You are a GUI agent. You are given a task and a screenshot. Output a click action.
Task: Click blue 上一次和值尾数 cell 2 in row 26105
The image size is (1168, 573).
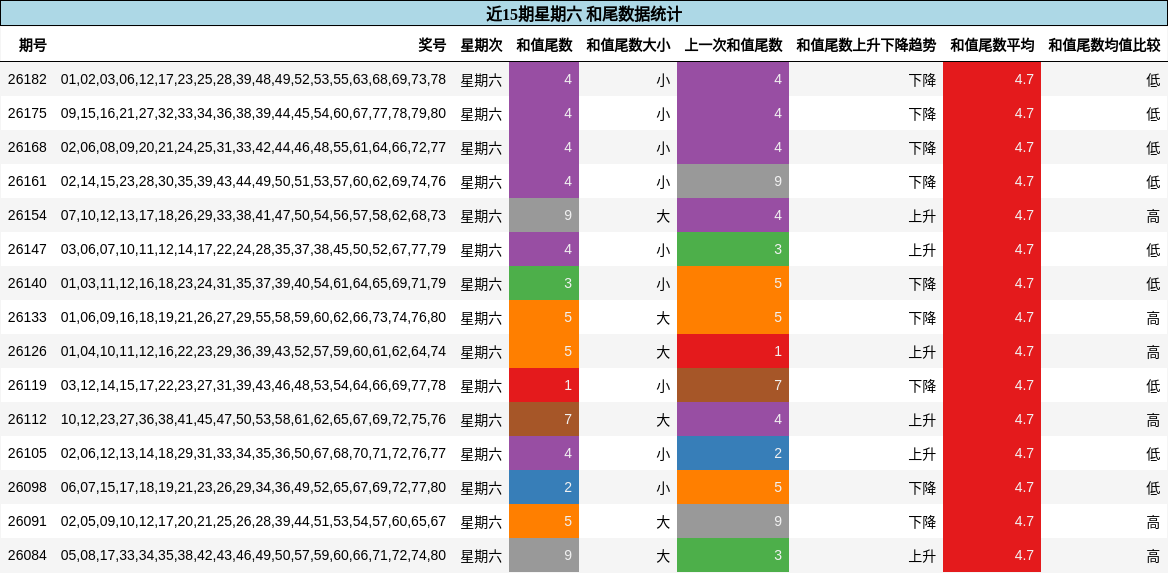734,454
